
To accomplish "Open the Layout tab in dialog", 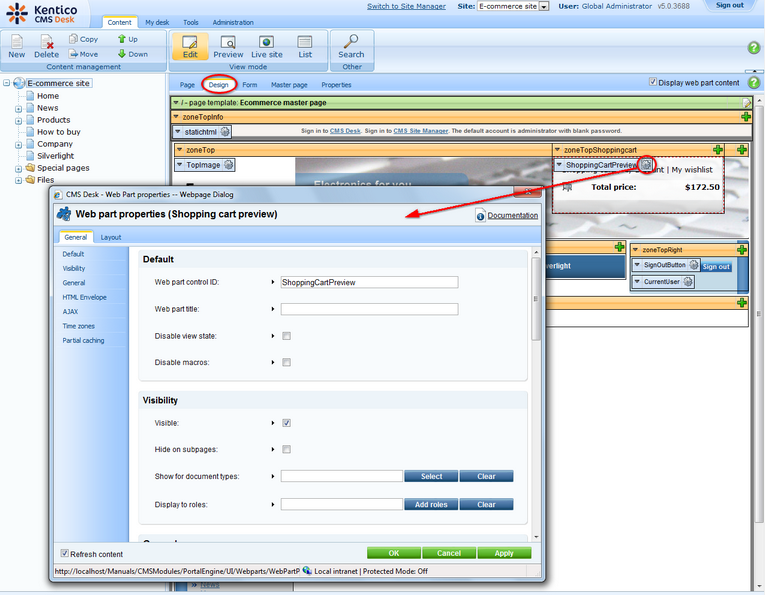I will coord(111,238).
